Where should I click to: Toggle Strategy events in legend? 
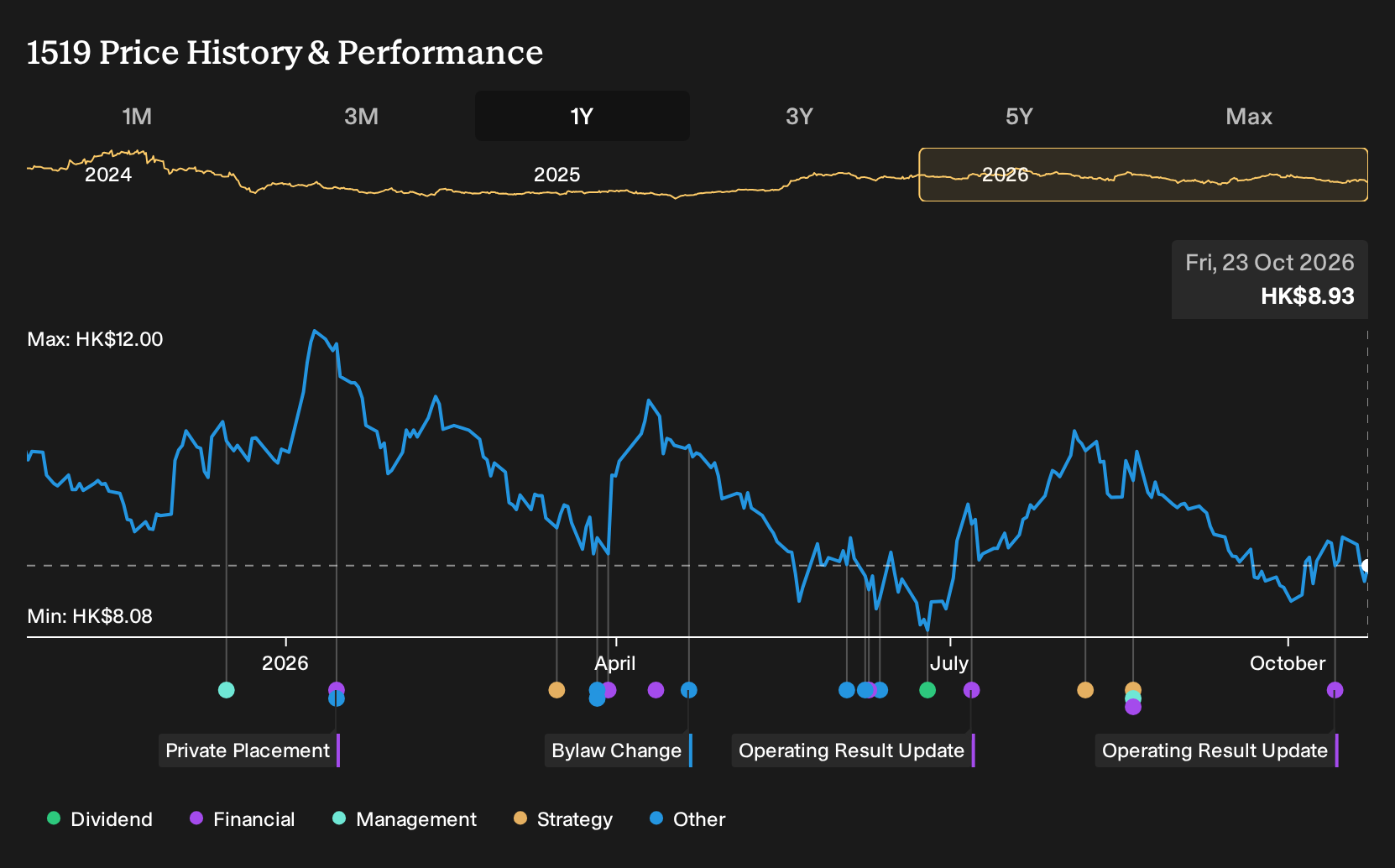563,819
